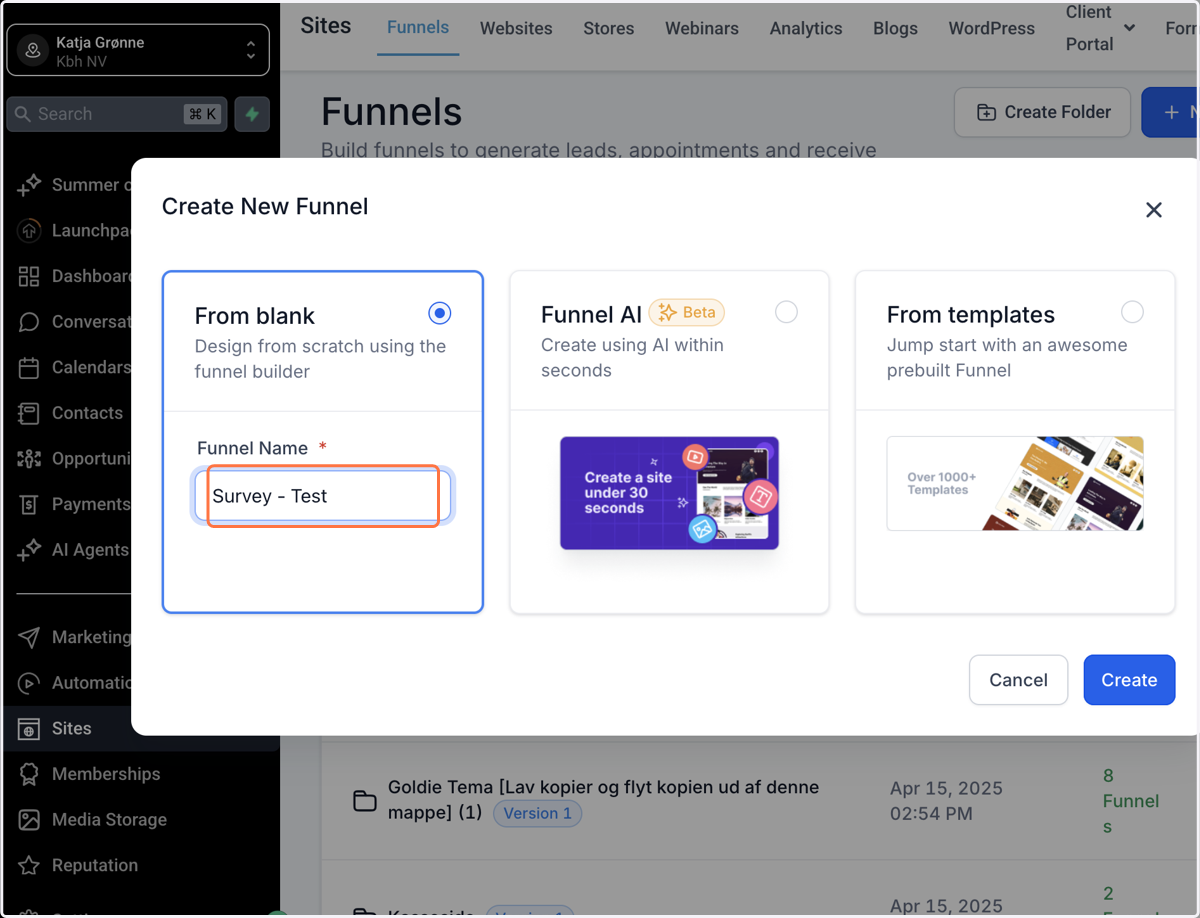Open the Reputation star icon
1200x918 pixels.
click(x=29, y=866)
